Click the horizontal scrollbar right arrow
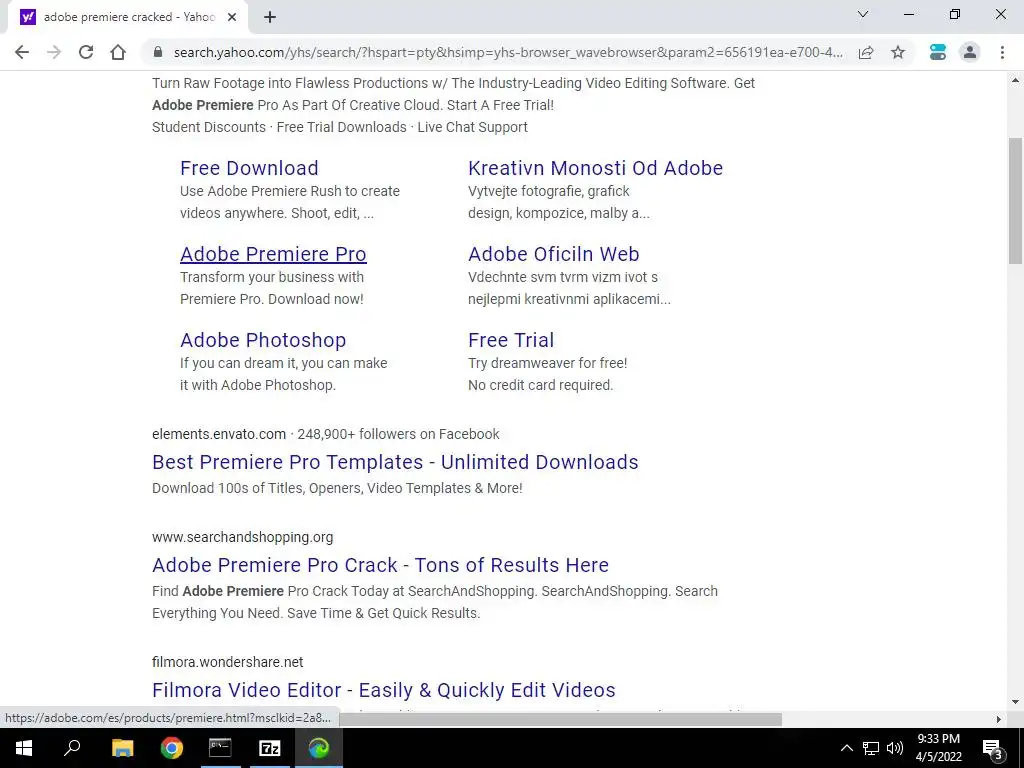This screenshot has height=768, width=1024. [x=999, y=719]
